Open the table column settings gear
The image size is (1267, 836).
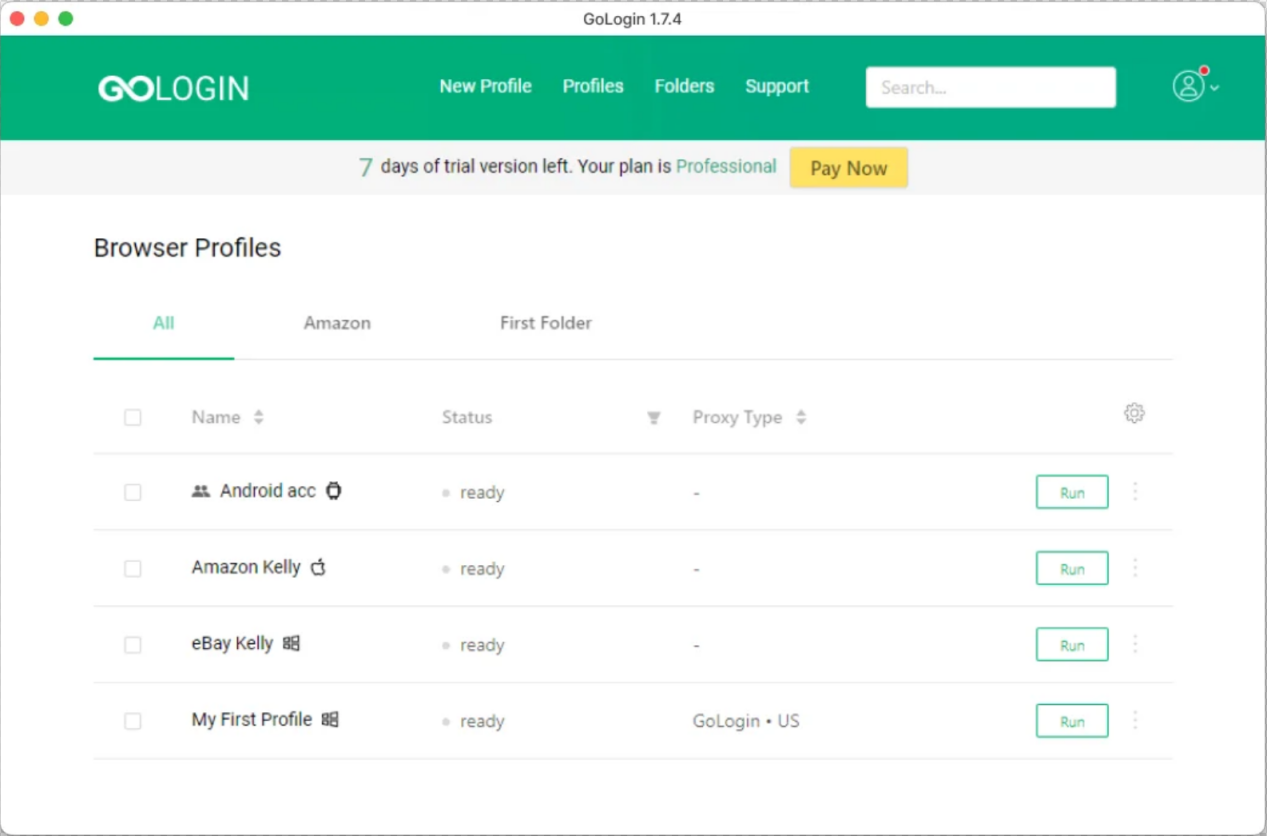(x=1133, y=413)
